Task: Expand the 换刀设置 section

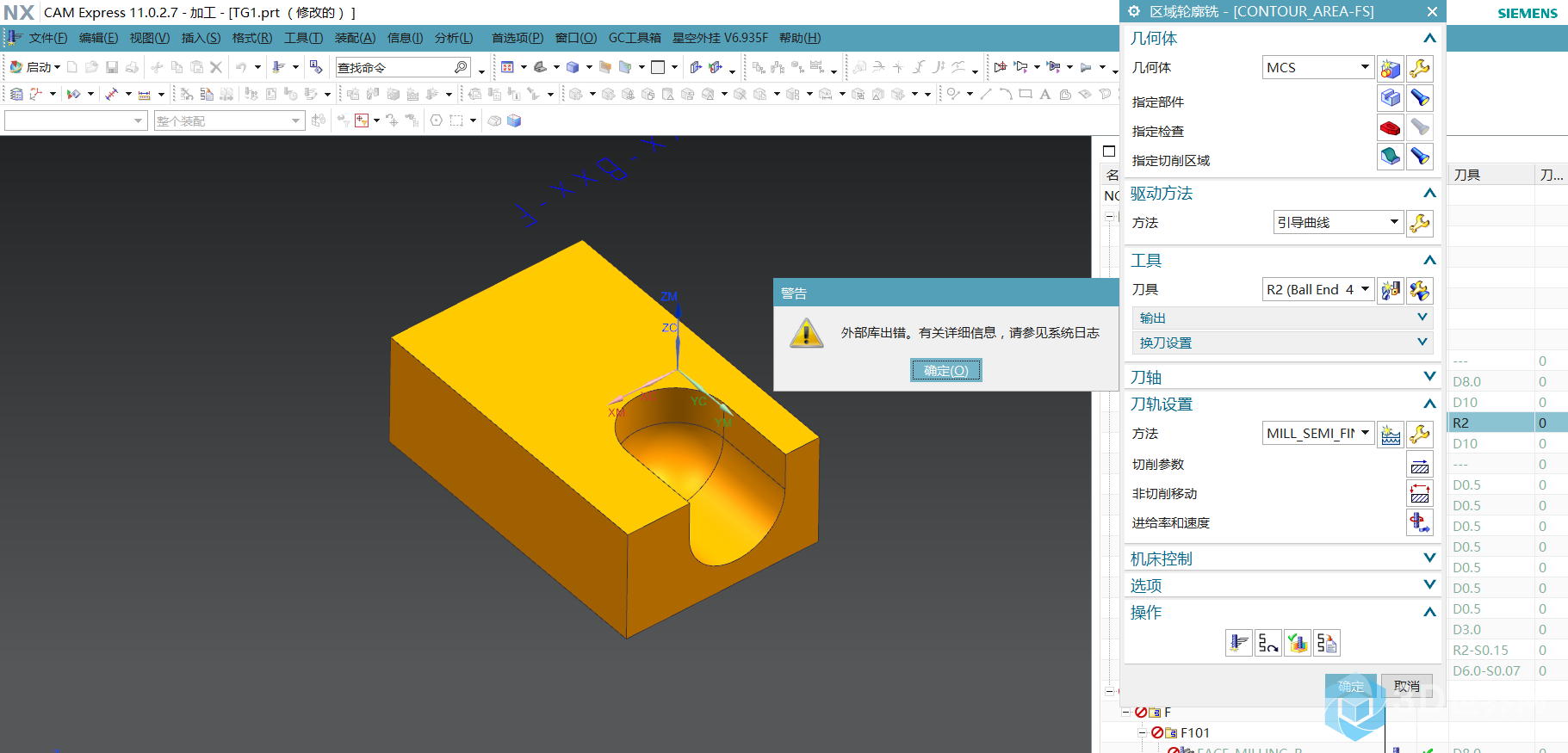Action: 1281,343
